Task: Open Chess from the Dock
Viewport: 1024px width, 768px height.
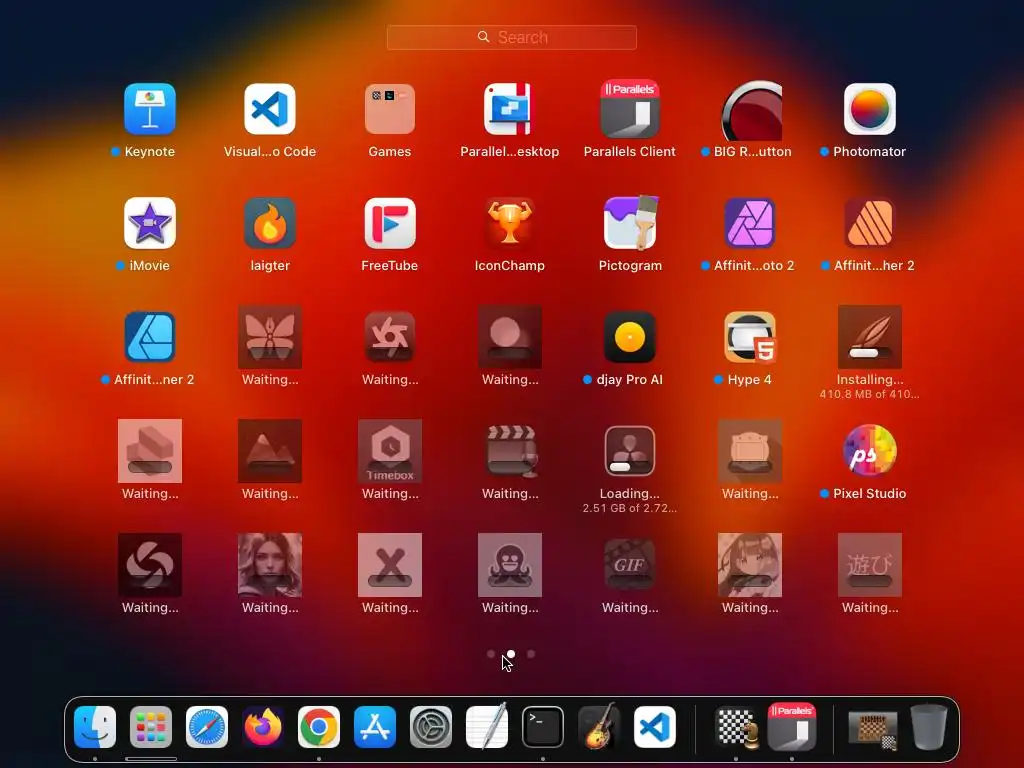Action: click(x=736, y=727)
